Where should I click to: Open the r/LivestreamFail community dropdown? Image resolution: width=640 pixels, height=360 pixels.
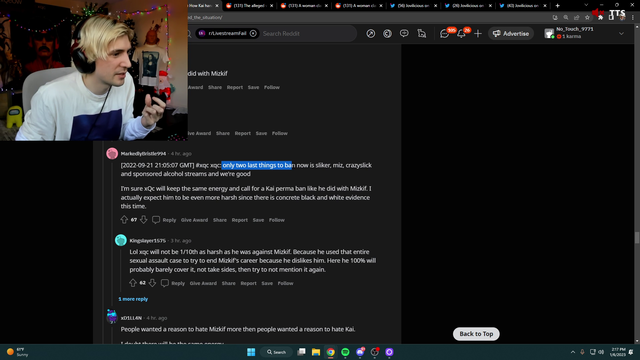click(x=227, y=33)
